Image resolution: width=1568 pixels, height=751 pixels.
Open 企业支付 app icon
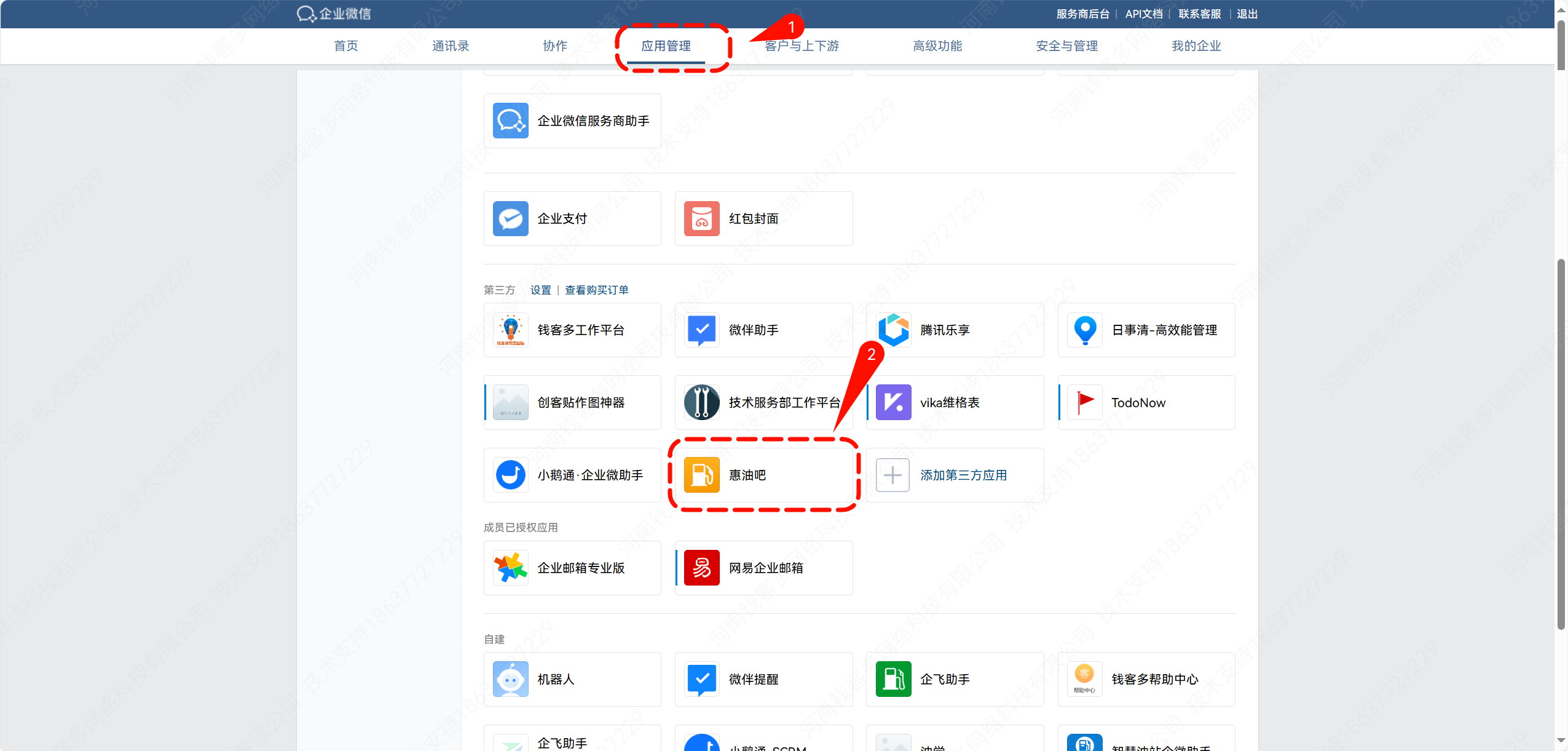[510, 218]
